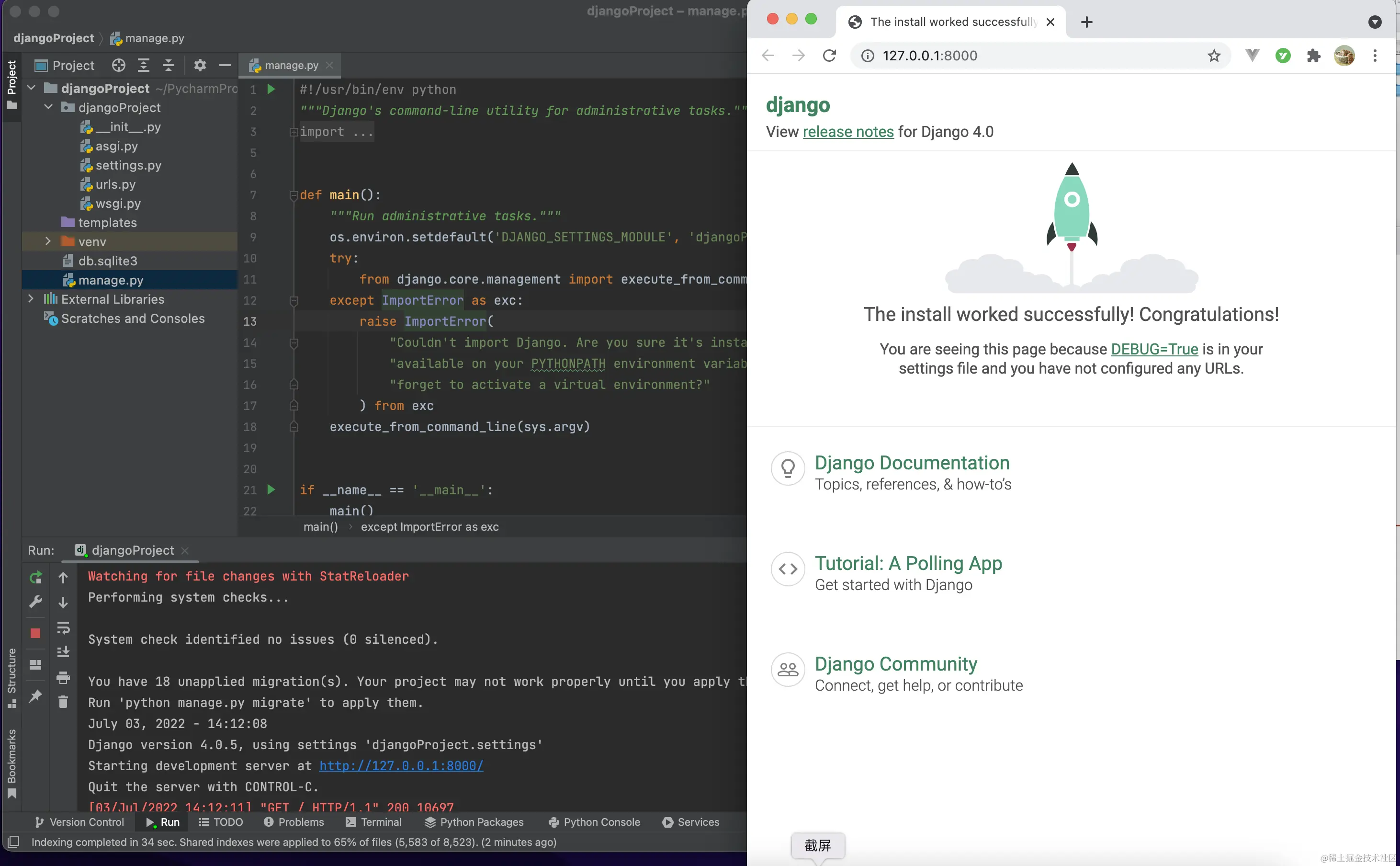Click the Select Opened File target icon
Image resolution: width=1400 pixels, height=866 pixels.
click(x=118, y=65)
